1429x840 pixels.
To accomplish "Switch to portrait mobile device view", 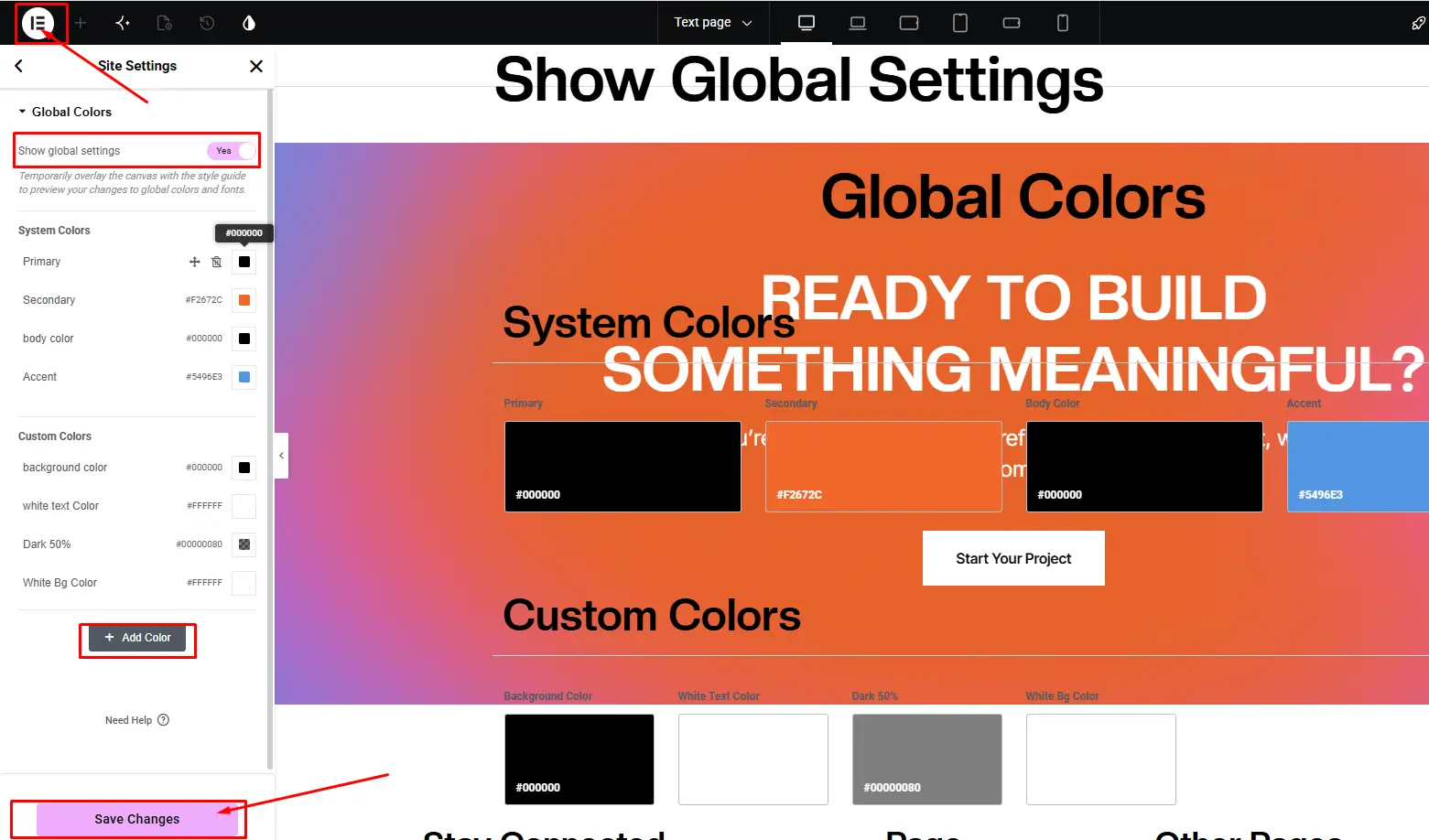I will pyautogui.click(x=1063, y=23).
